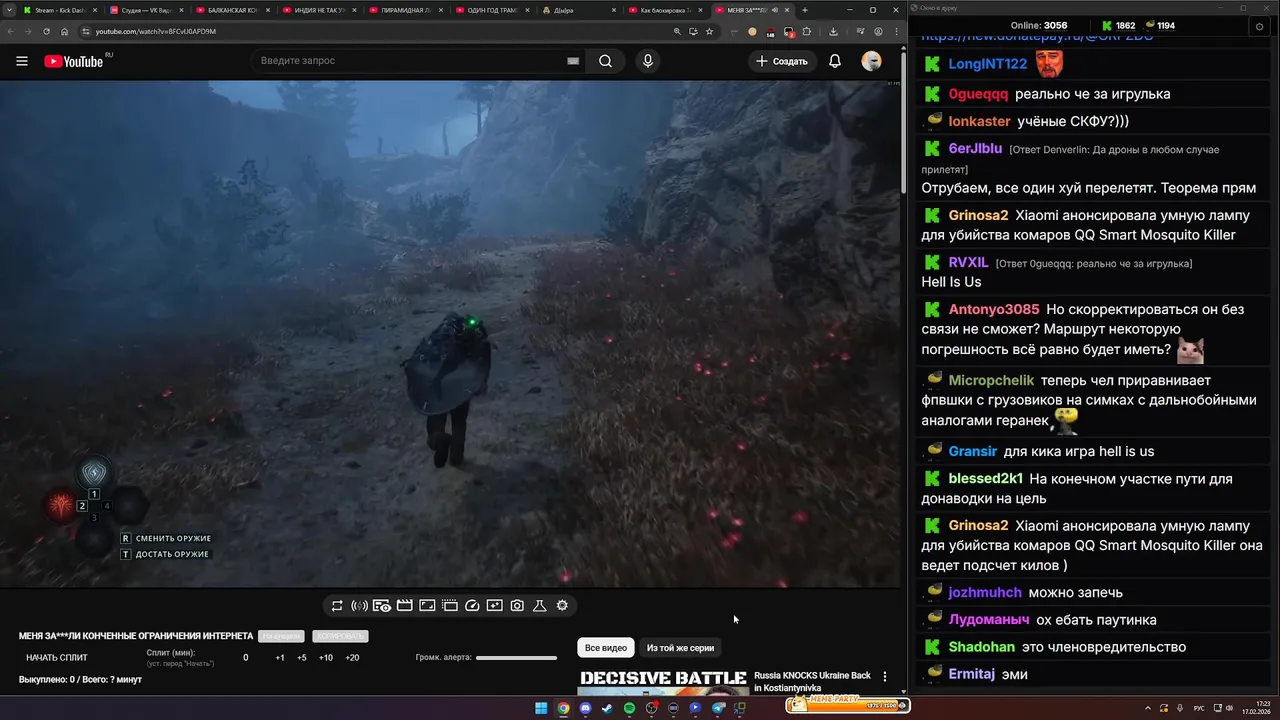Open Discord from the taskbar

point(585,708)
